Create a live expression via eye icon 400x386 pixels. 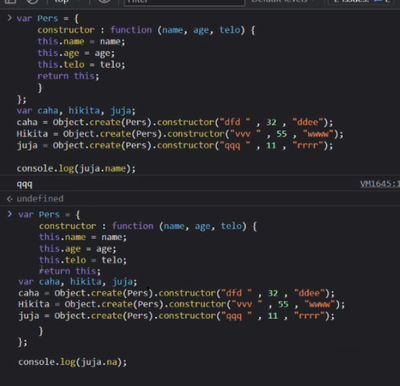tap(104, 1)
